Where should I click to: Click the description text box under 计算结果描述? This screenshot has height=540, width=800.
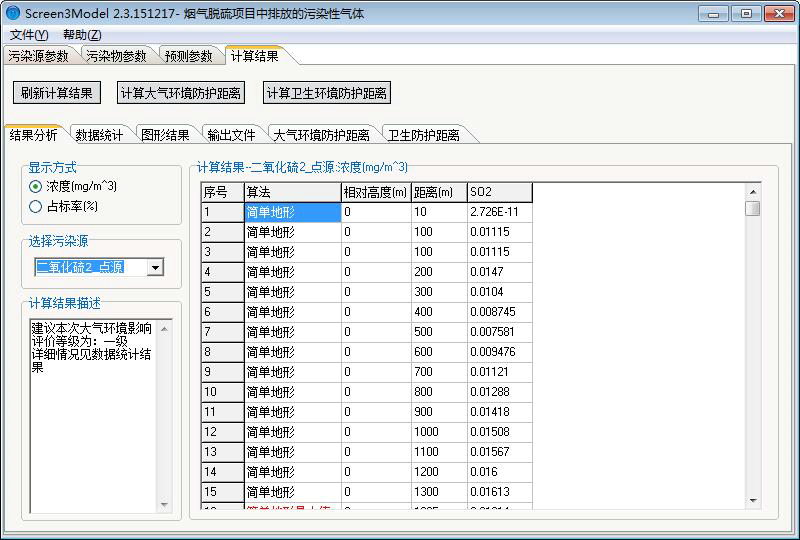[93, 416]
